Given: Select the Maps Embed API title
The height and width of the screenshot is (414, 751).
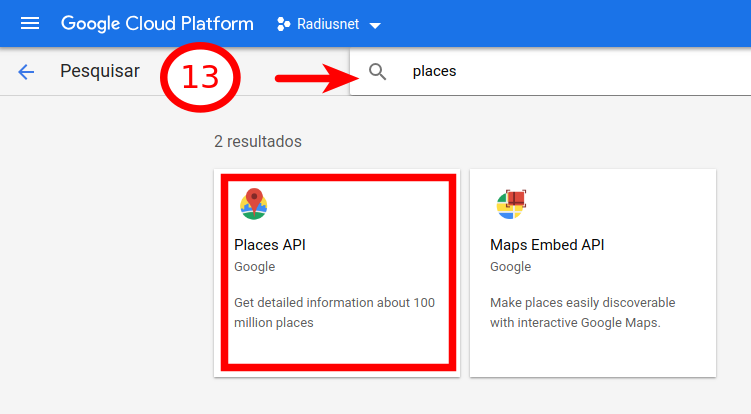Looking at the screenshot, I should [x=547, y=245].
